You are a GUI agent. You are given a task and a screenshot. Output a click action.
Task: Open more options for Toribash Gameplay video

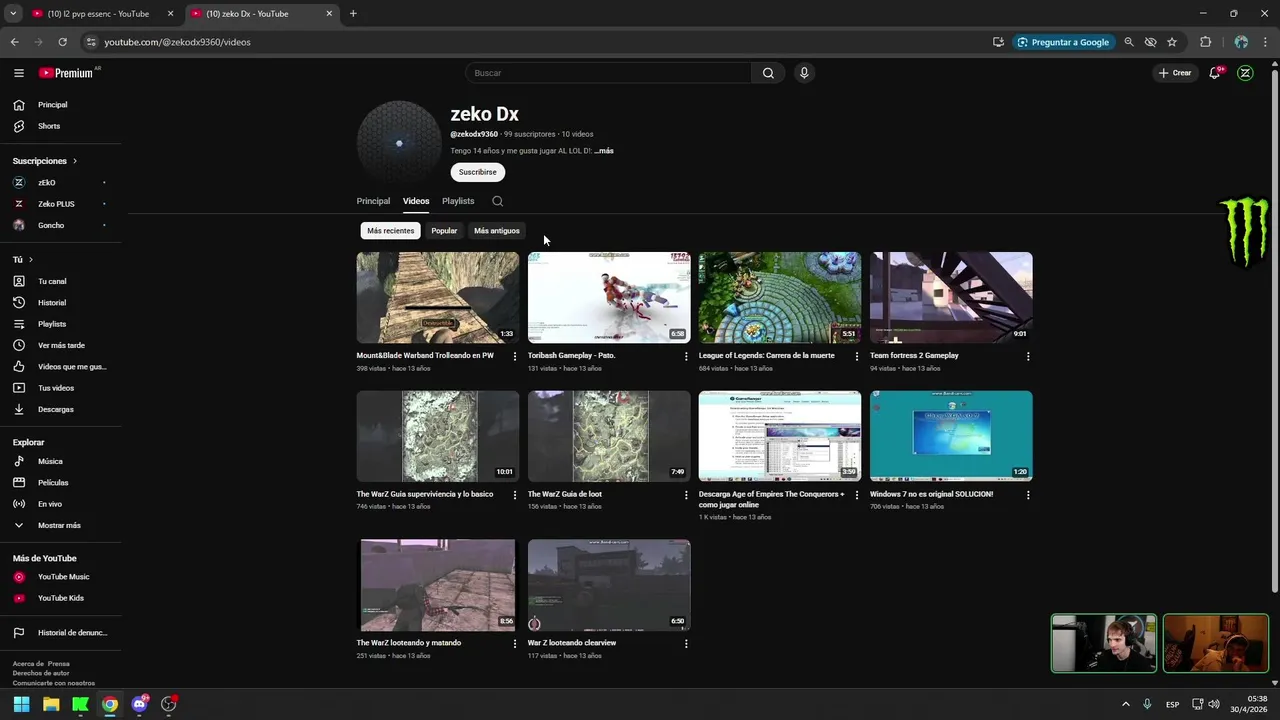686,356
